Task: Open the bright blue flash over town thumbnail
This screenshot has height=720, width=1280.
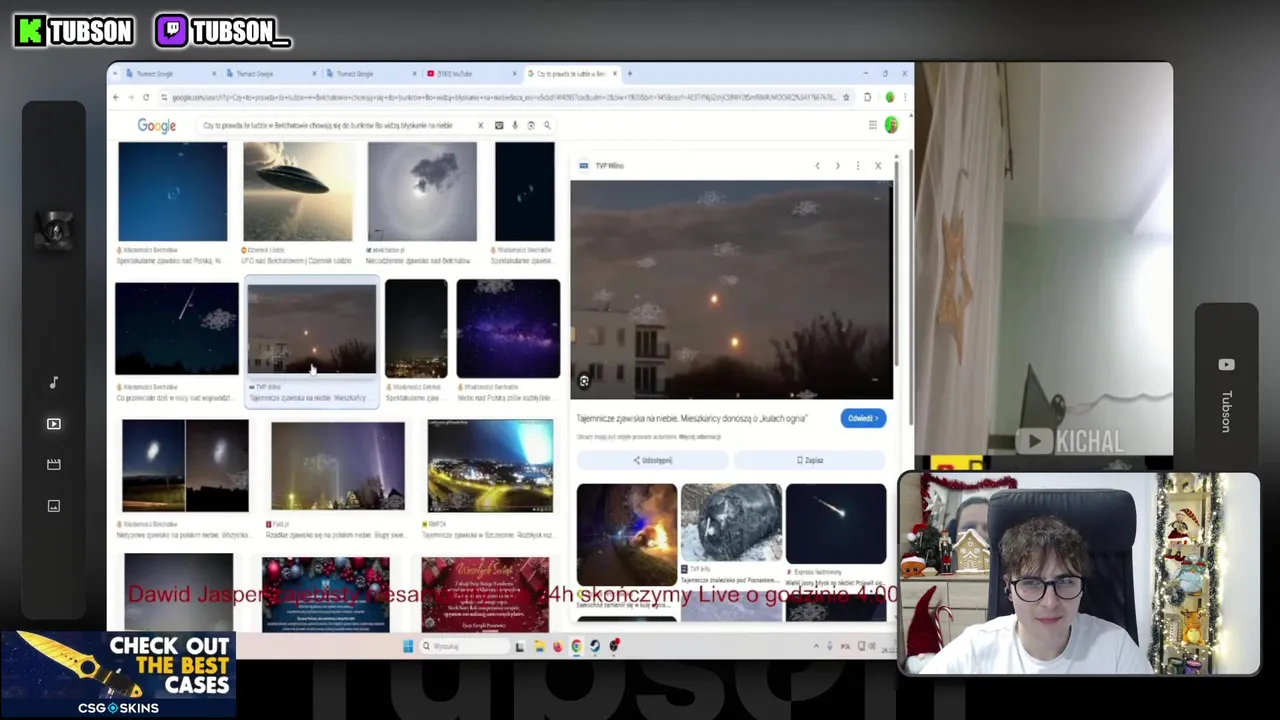Action: point(490,466)
